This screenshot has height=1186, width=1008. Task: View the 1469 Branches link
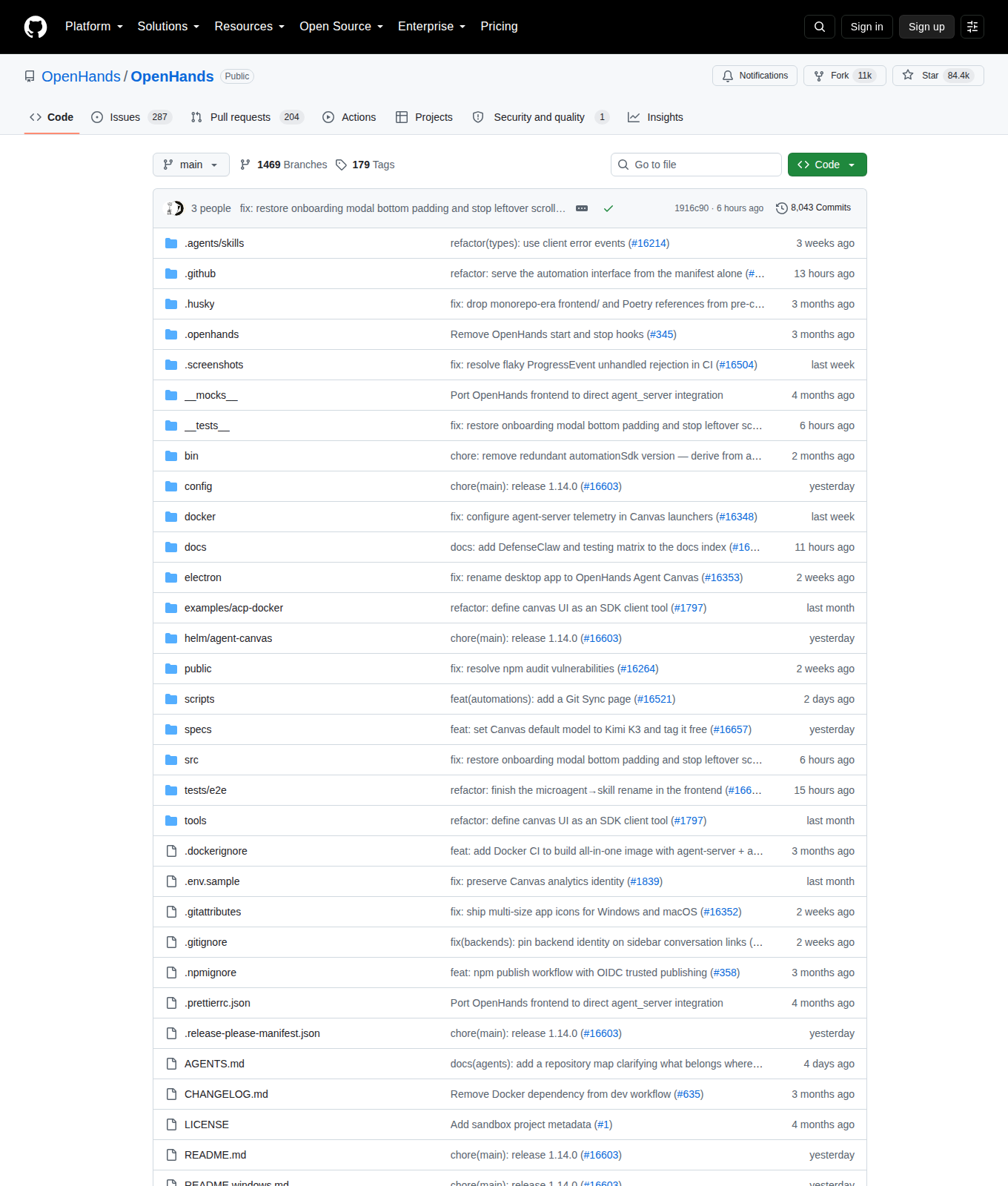tap(284, 165)
